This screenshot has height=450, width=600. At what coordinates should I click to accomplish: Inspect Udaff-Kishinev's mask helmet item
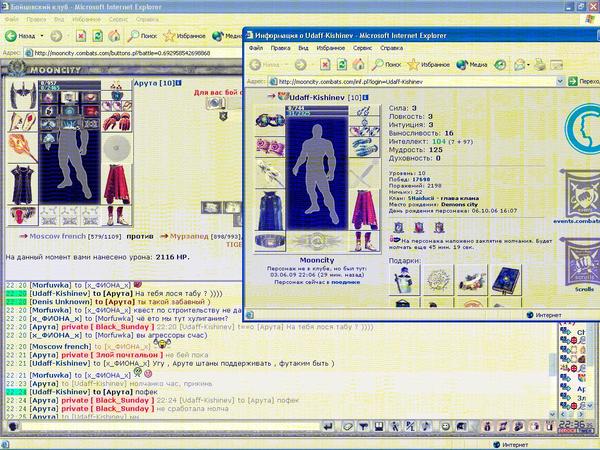(x=270, y=121)
